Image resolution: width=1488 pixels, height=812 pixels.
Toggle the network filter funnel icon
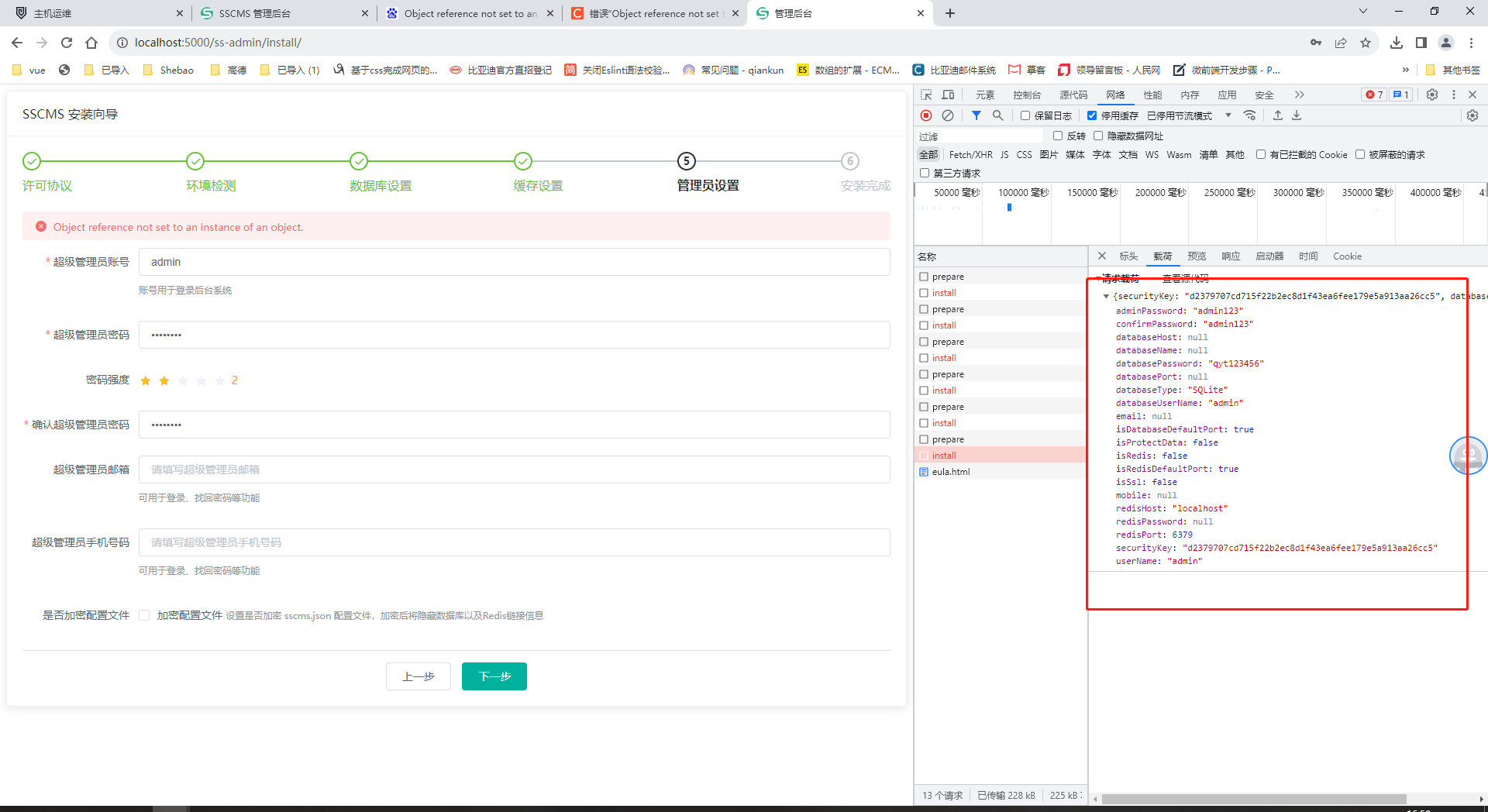coord(976,115)
